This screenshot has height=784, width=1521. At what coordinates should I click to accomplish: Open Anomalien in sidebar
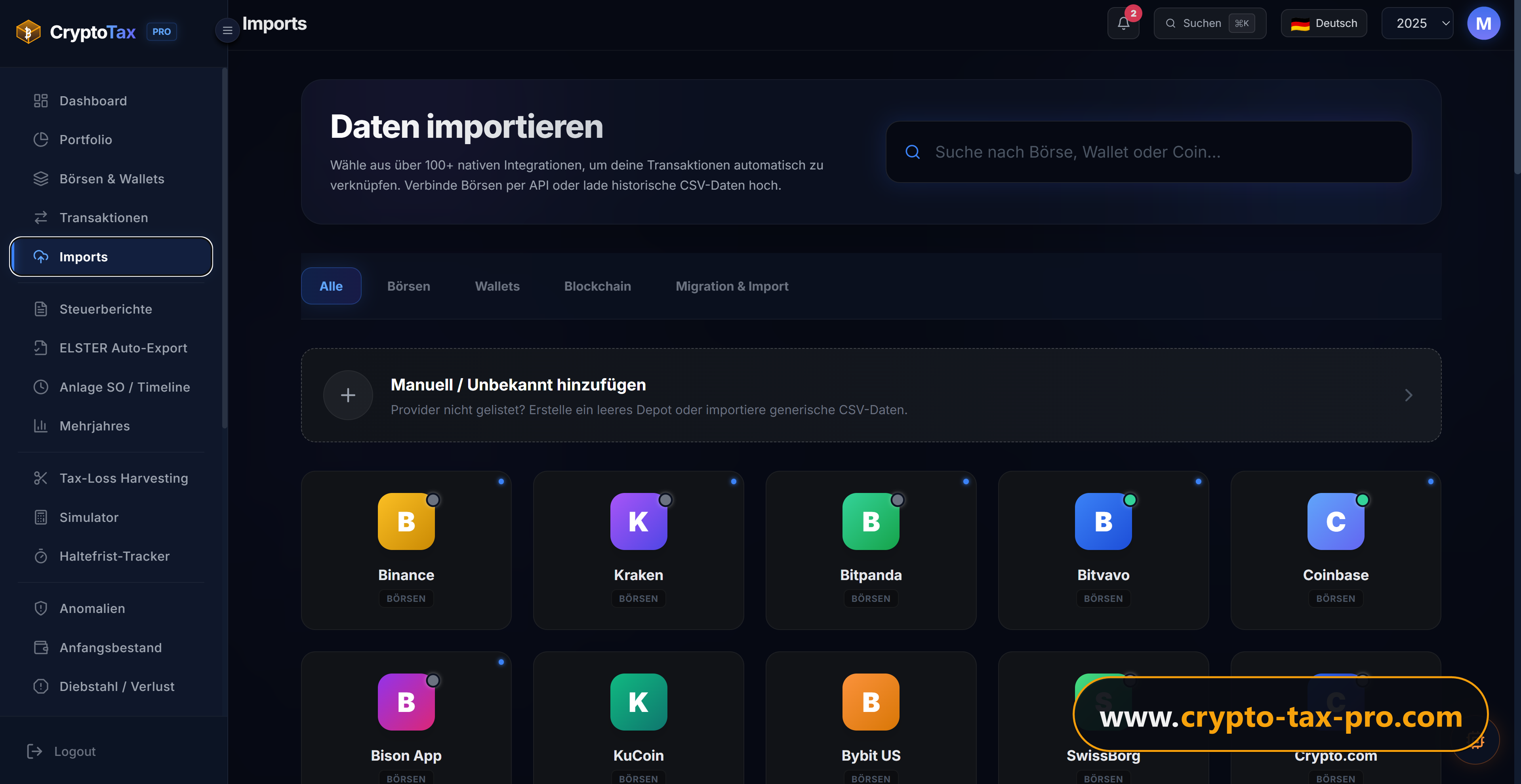(x=111, y=609)
